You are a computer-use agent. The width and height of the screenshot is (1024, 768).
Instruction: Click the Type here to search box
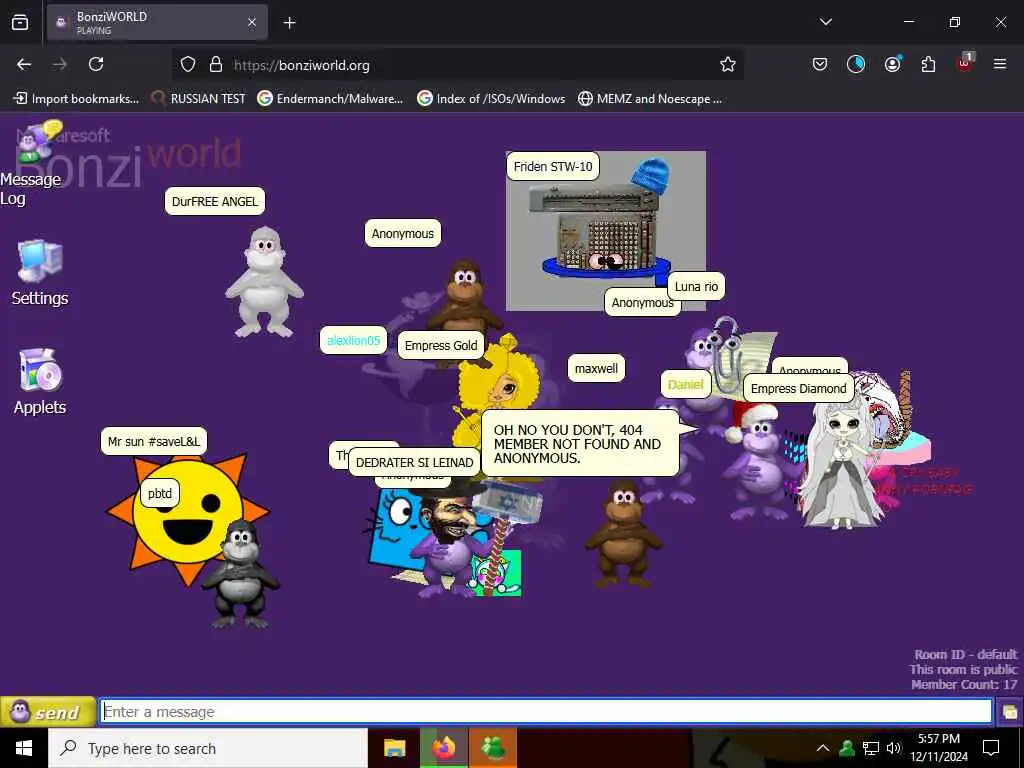click(x=208, y=748)
